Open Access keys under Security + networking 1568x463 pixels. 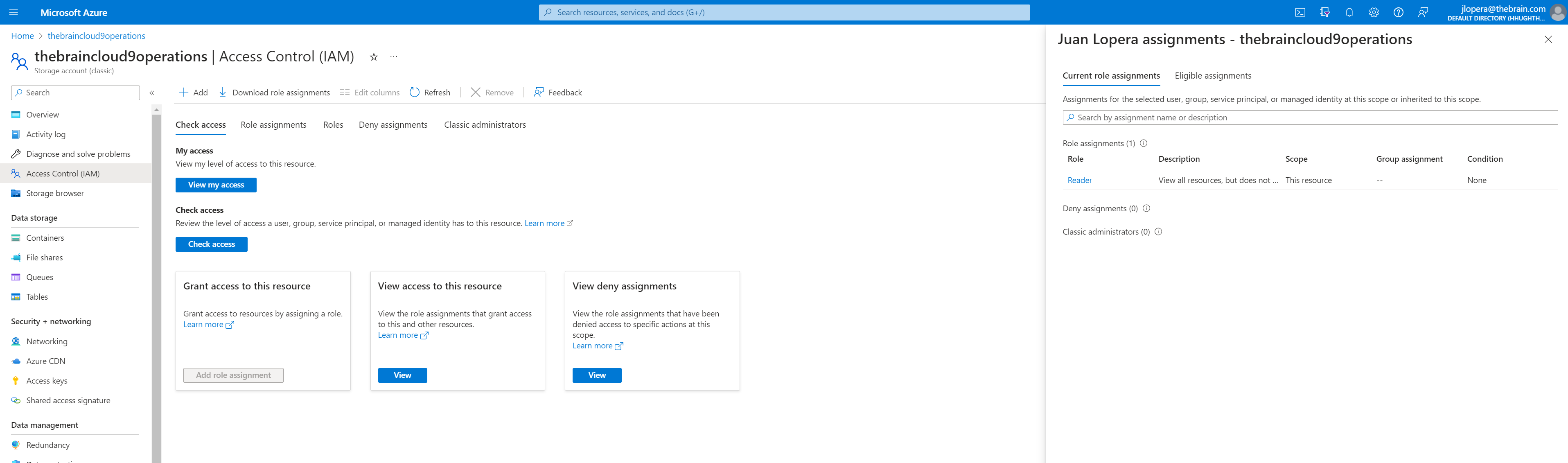[46, 380]
